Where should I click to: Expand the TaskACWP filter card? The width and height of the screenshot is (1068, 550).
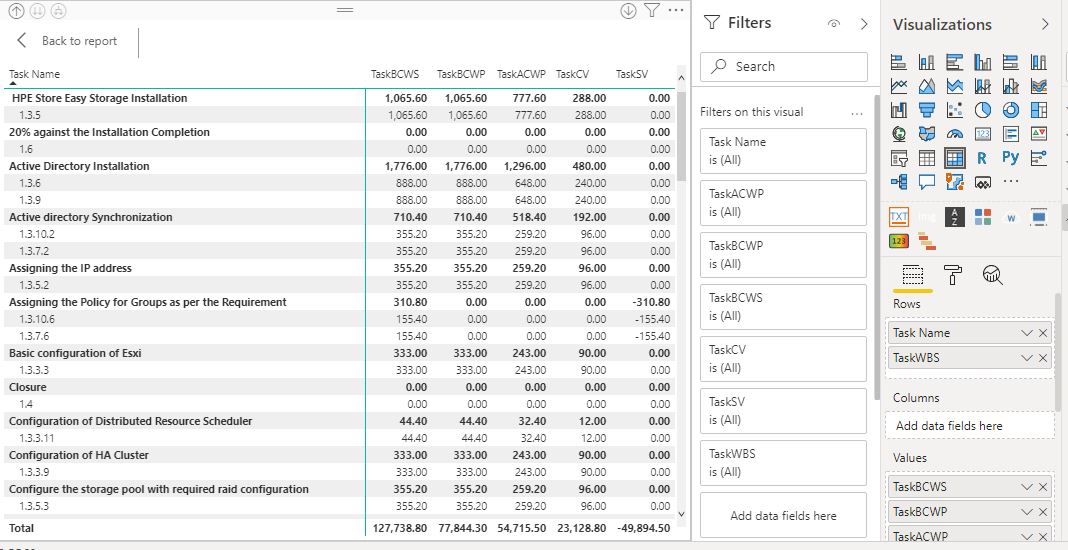[783, 202]
